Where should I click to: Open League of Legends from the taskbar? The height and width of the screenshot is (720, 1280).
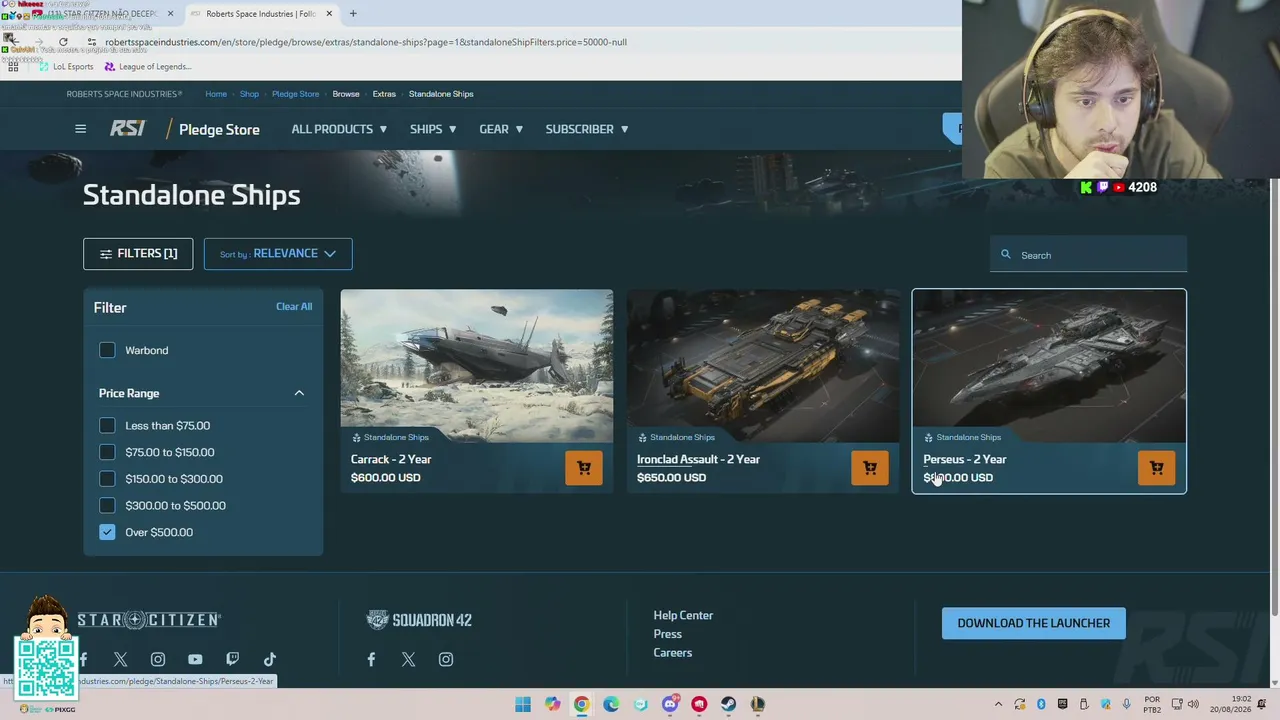coord(757,704)
